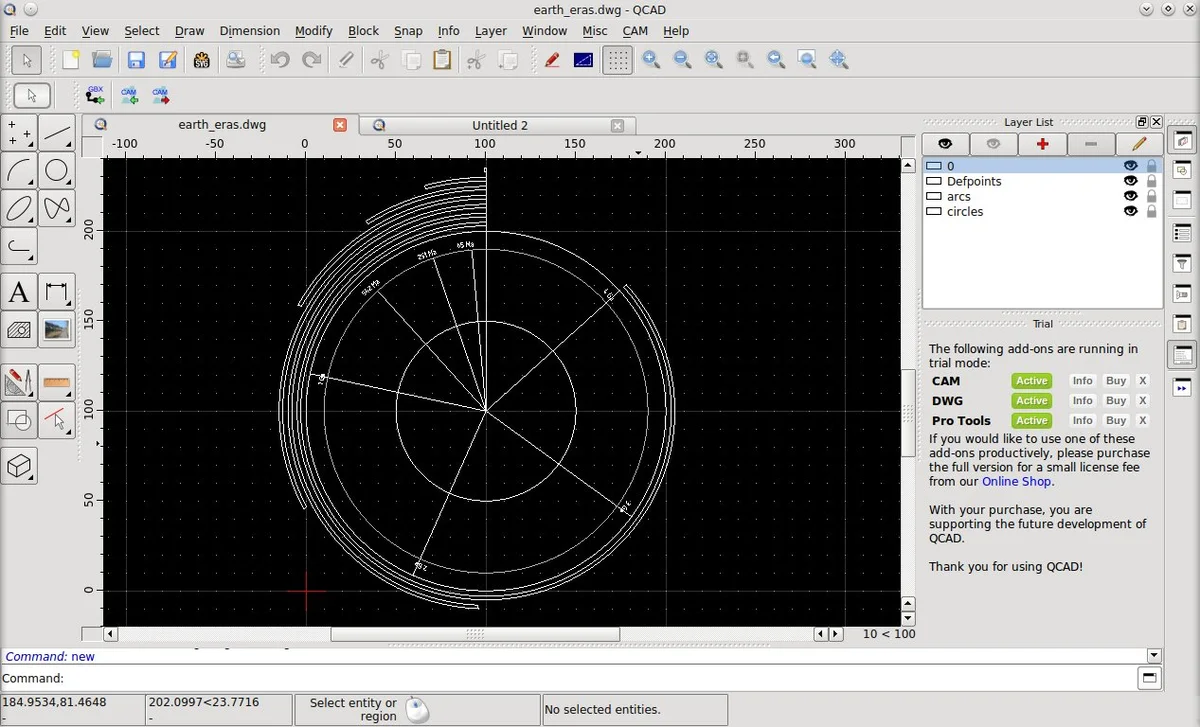The width and height of the screenshot is (1200, 727).
Task: Select the Hatch fill tool
Action: tap(19, 329)
